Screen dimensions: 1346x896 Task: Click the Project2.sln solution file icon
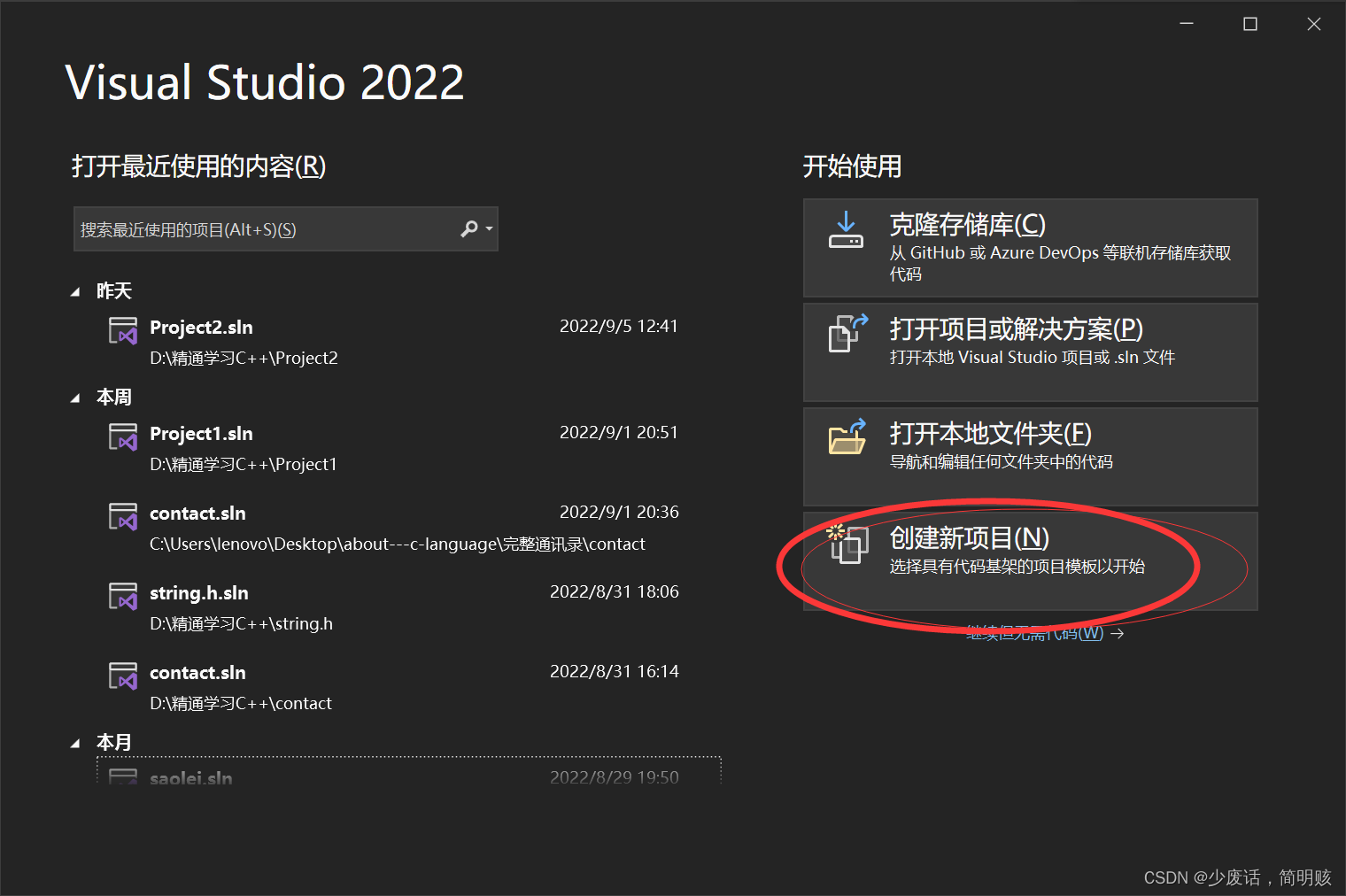123,330
